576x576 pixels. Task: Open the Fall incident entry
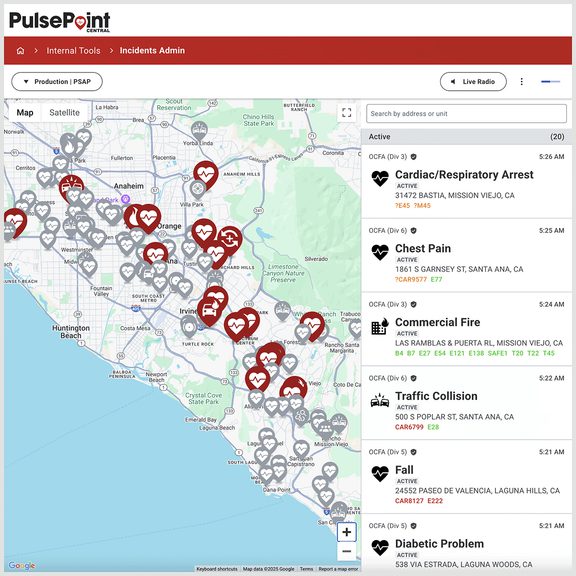466,477
